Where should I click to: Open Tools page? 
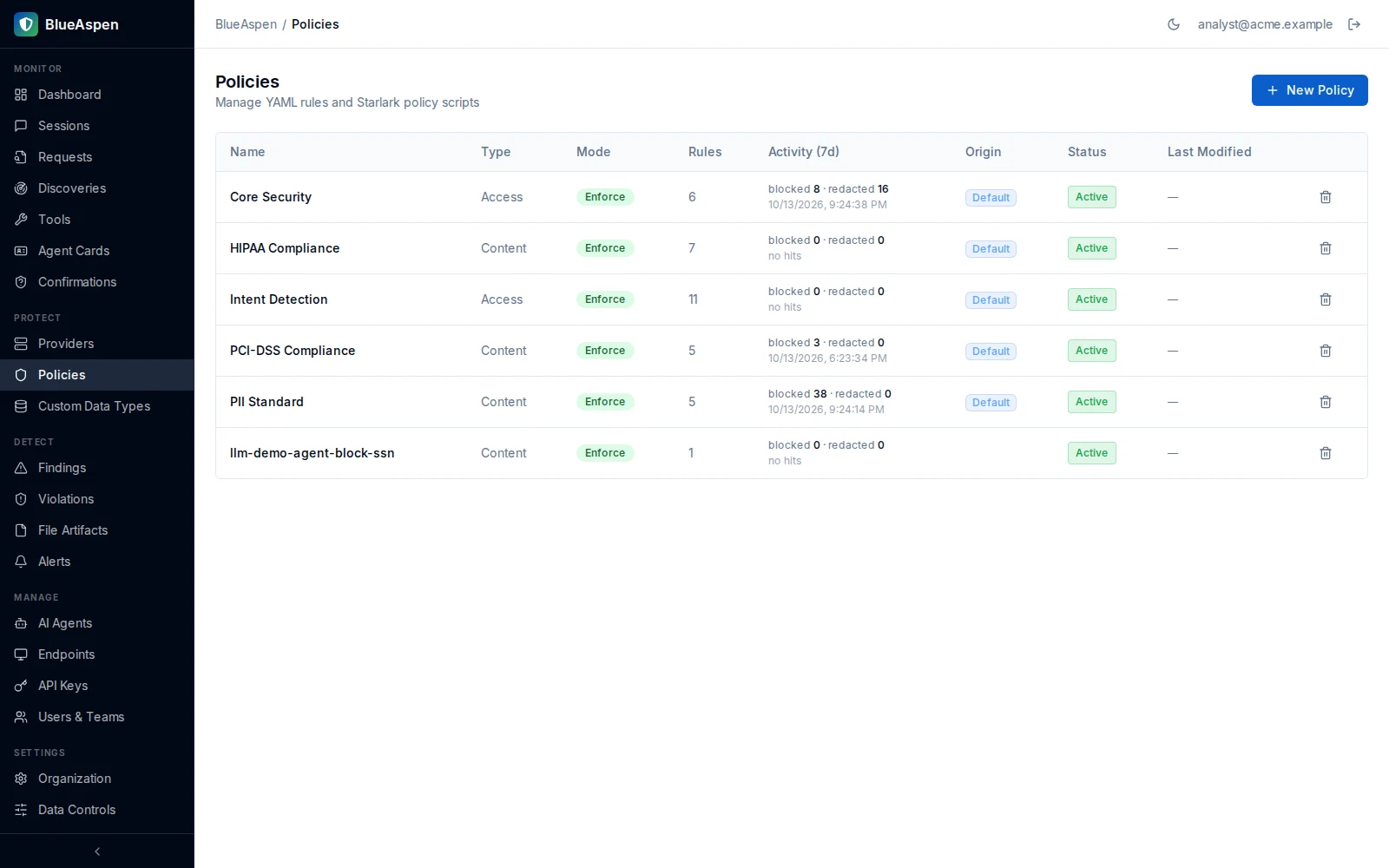click(x=97, y=220)
